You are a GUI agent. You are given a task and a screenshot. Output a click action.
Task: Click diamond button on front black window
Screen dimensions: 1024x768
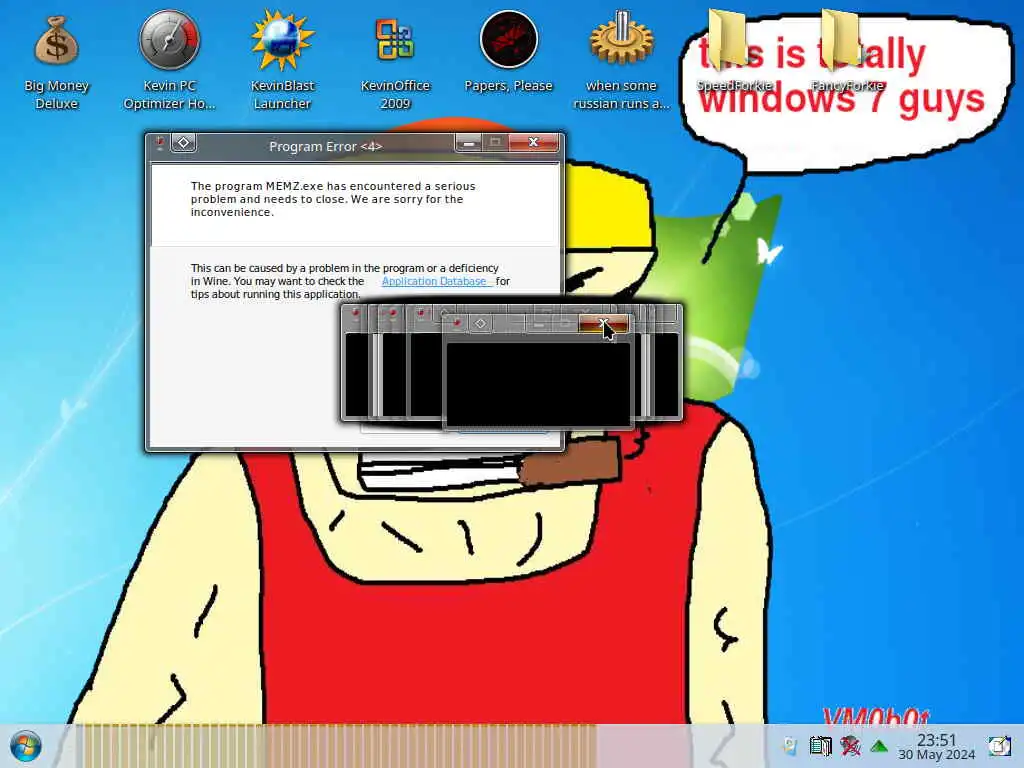(x=481, y=324)
